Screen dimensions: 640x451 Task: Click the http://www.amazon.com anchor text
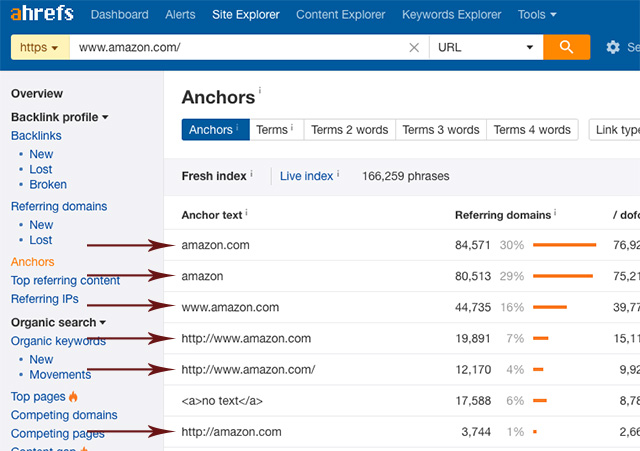246,338
